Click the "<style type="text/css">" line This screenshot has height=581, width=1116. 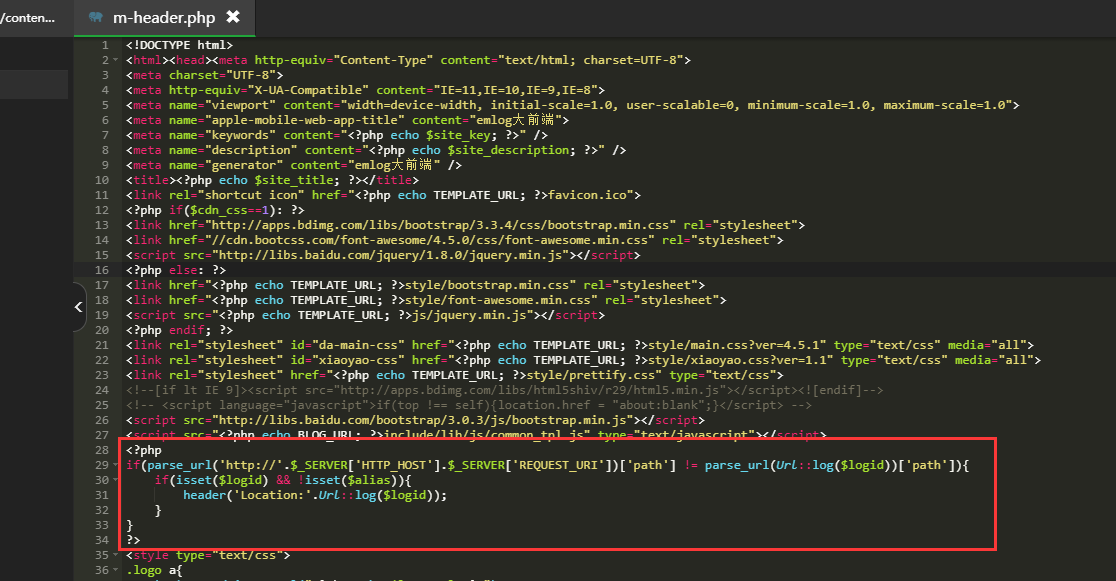208,555
